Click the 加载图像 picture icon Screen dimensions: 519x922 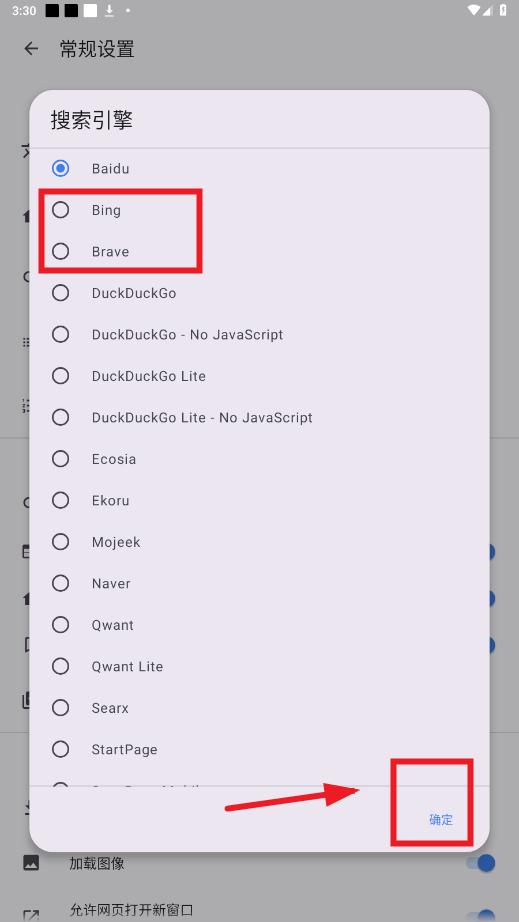click(x=31, y=863)
